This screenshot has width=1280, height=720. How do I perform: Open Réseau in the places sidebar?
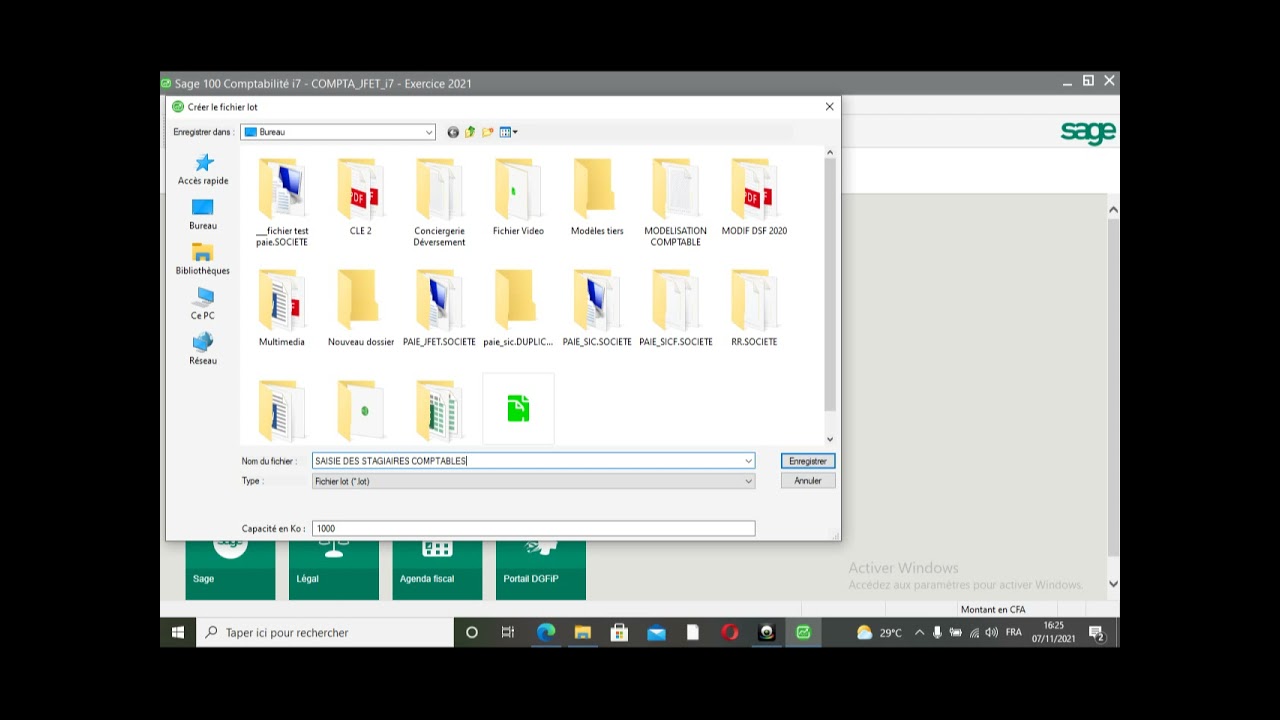pyautogui.click(x=203, y=349)
